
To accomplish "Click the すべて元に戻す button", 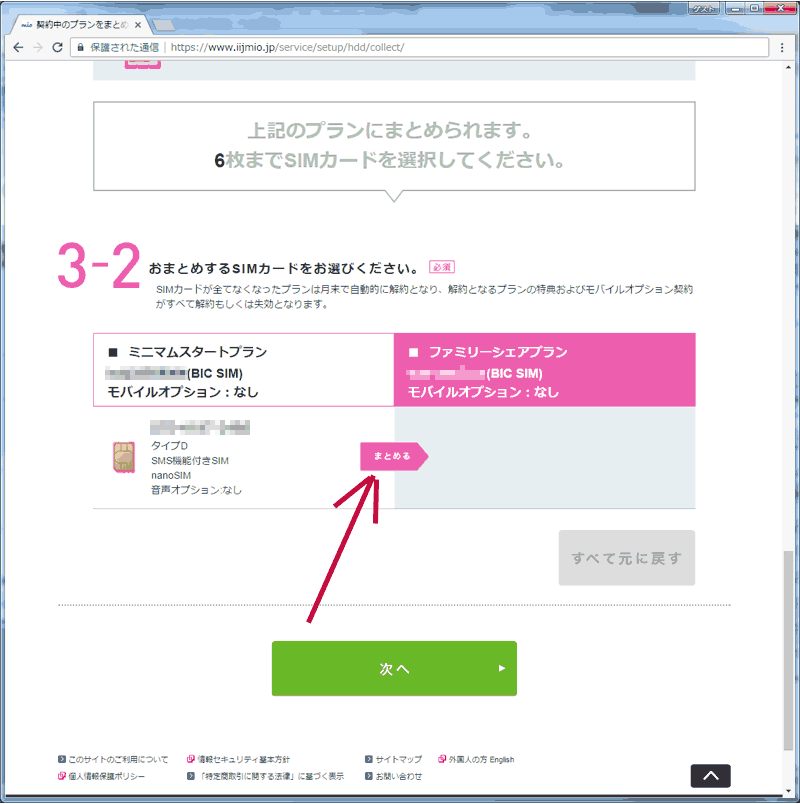I will pos(626,558).
